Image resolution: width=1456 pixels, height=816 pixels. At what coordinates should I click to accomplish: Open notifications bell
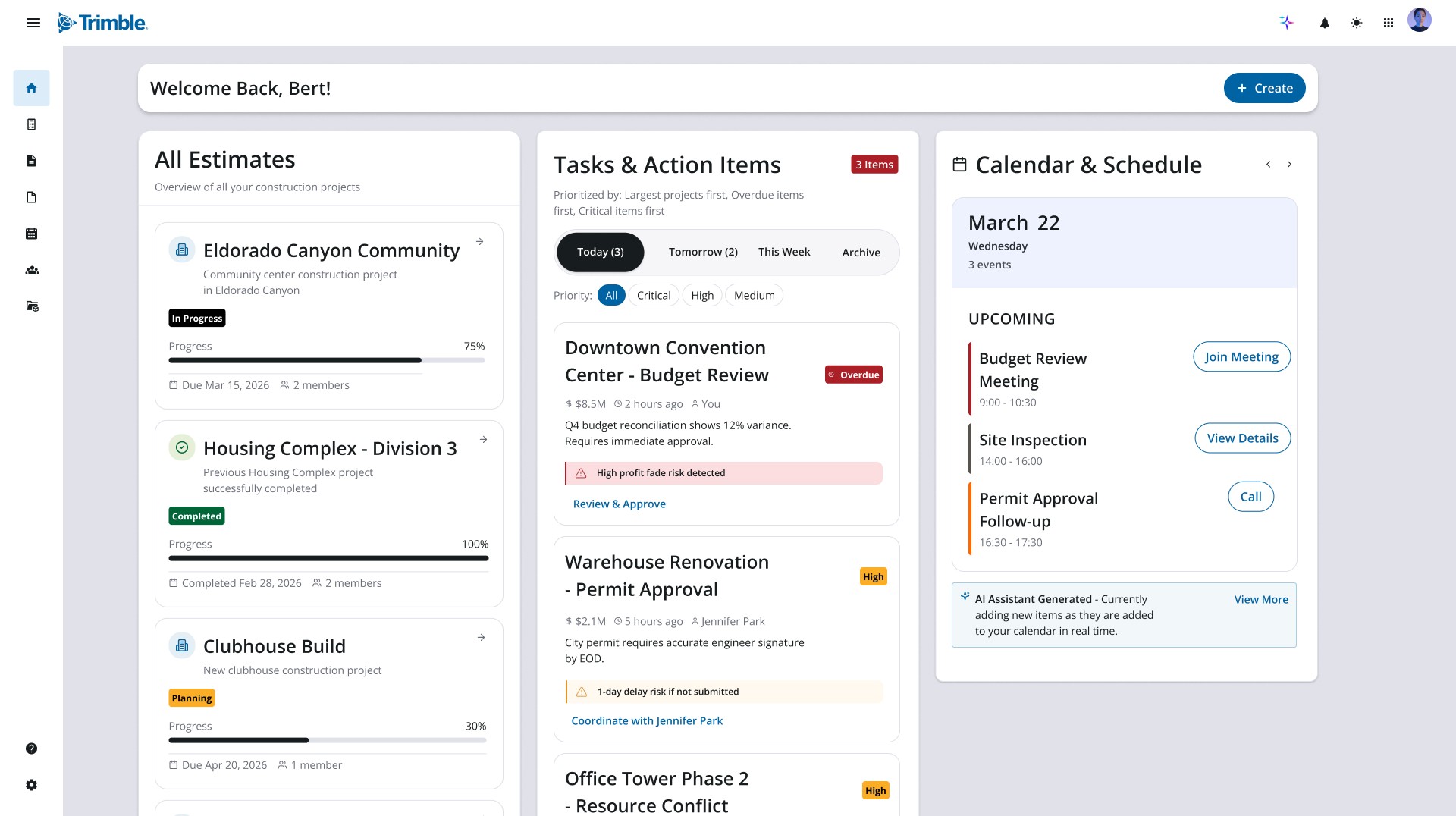[x=1325, y=23]
